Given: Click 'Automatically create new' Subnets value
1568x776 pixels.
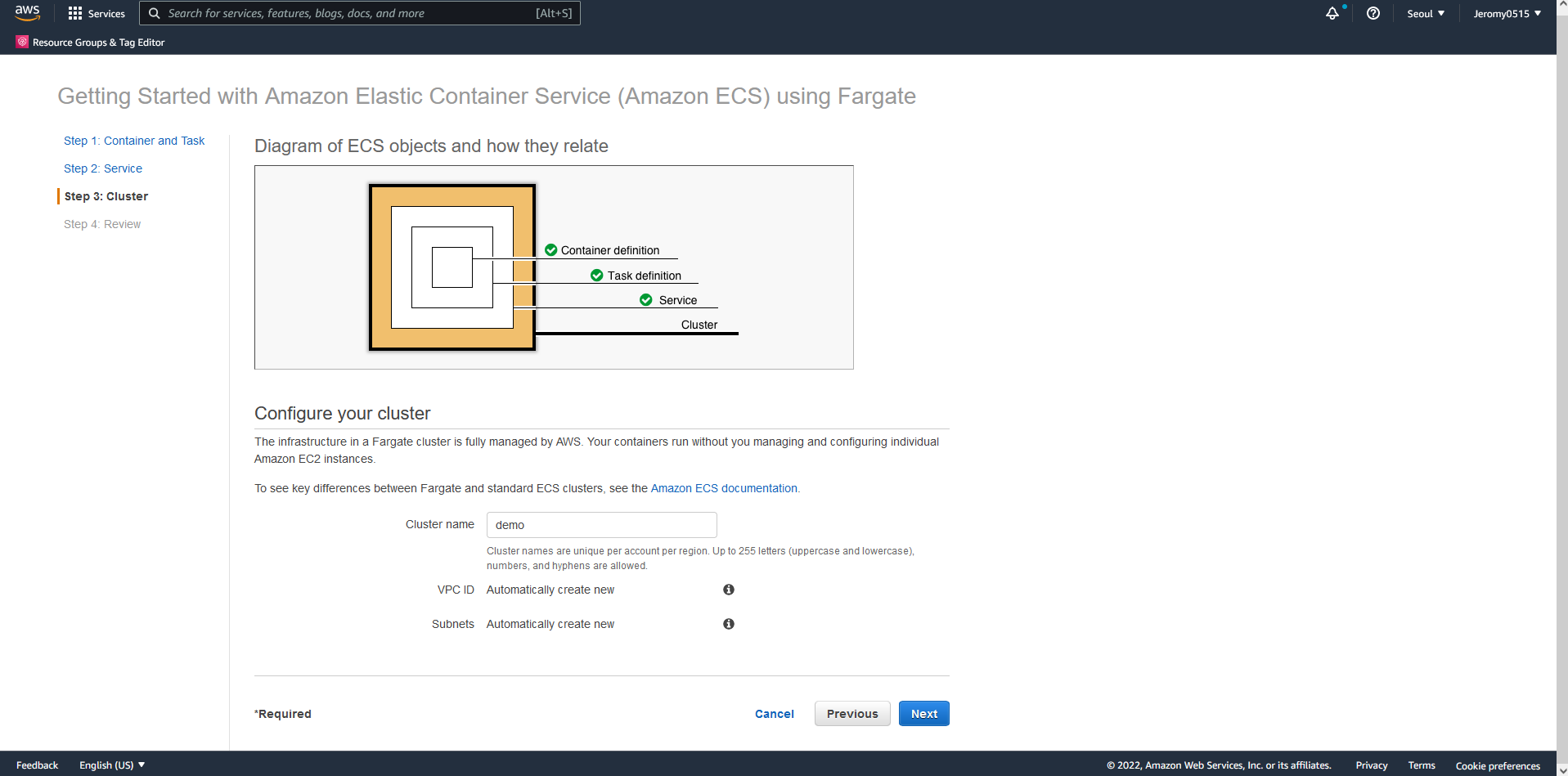Looking at the screenshot, I should click(x=550, y=624).
